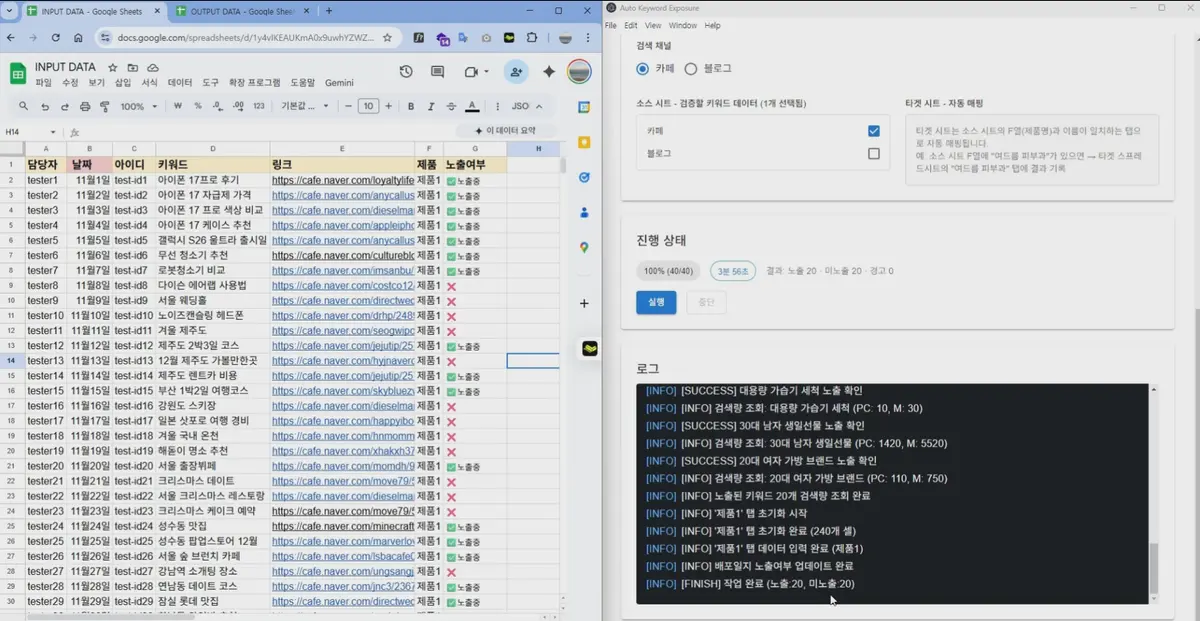1200x621 pixels.
Task: Toggle 노출중 checkbox in tester20 row
Action: click(451, 468)
